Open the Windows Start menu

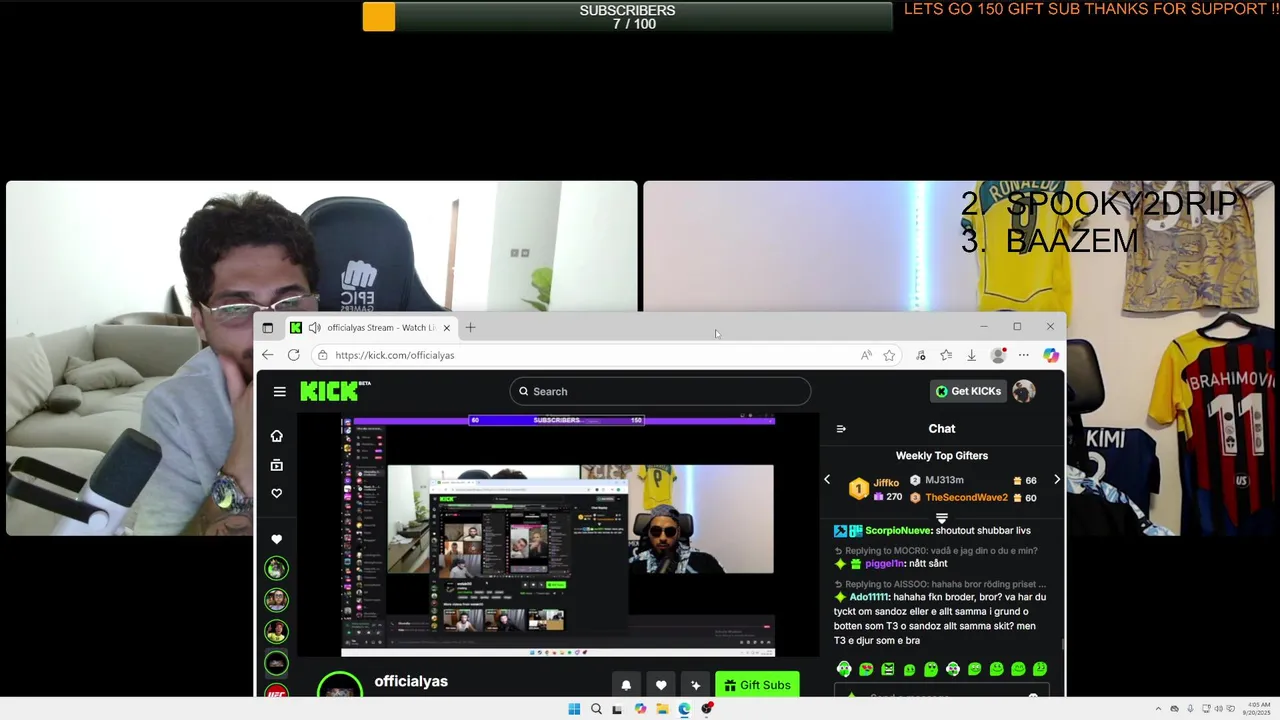pos(574,709)
